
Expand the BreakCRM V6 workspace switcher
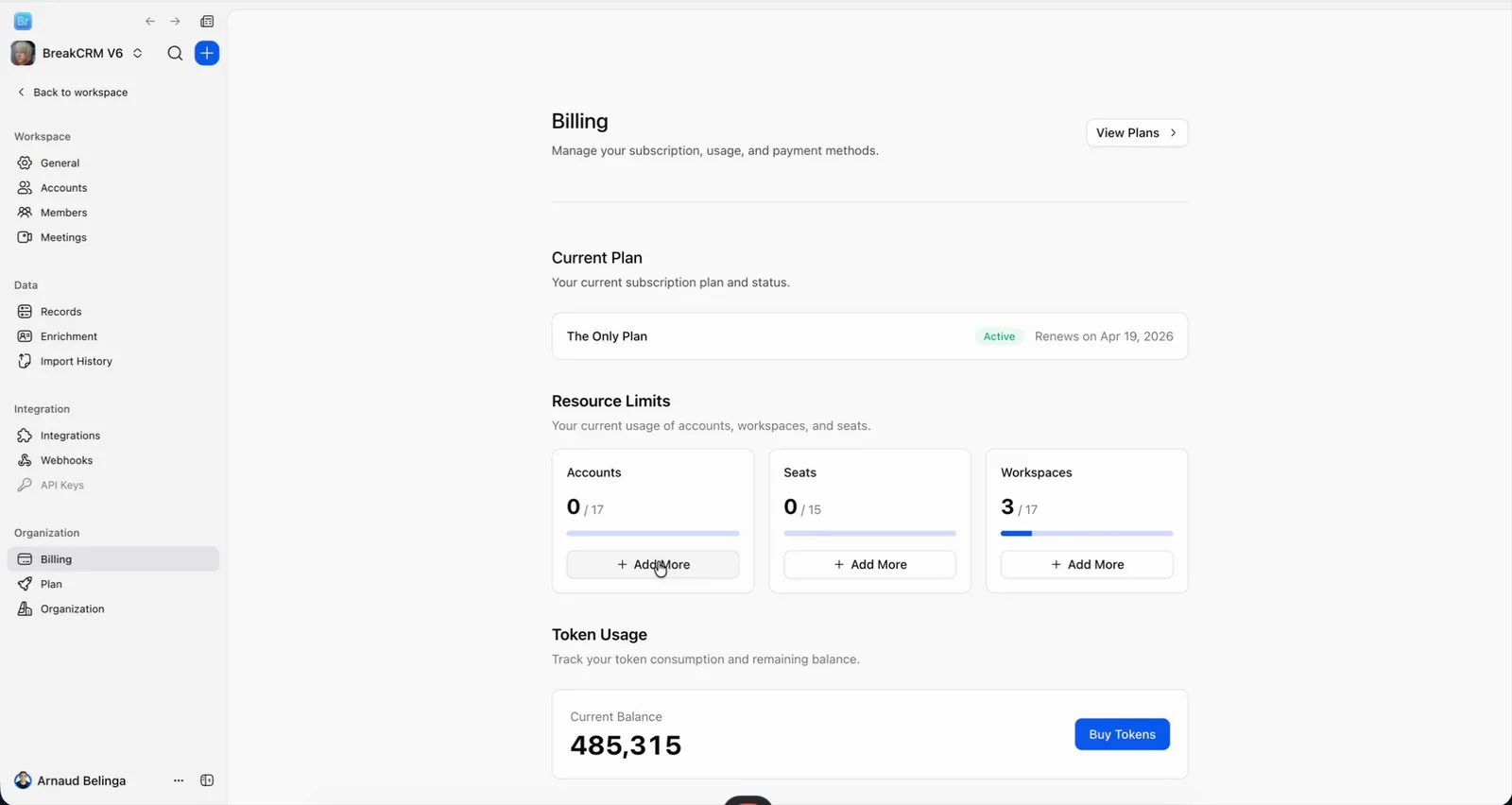138,53
